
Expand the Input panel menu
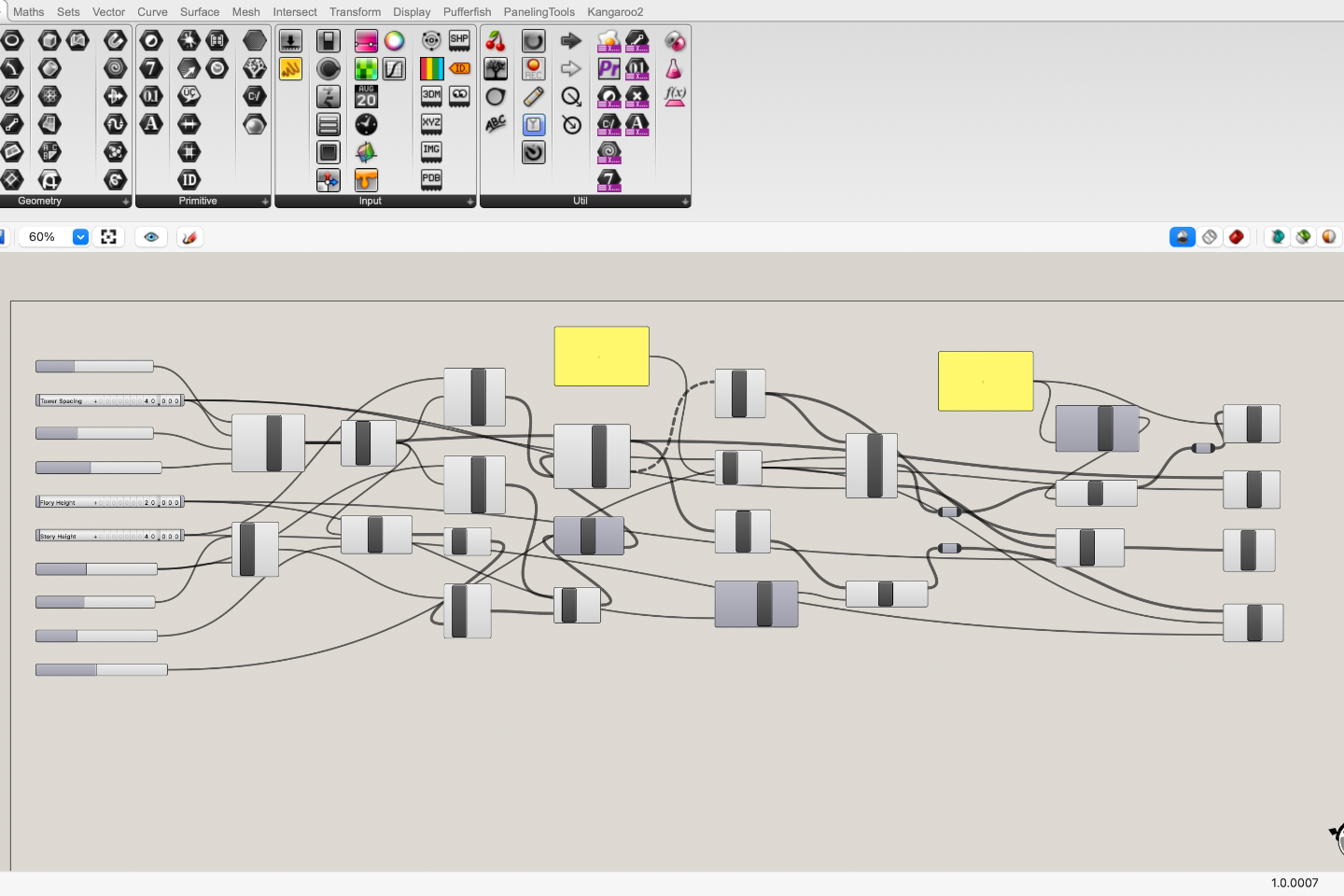tap(469, 201)
